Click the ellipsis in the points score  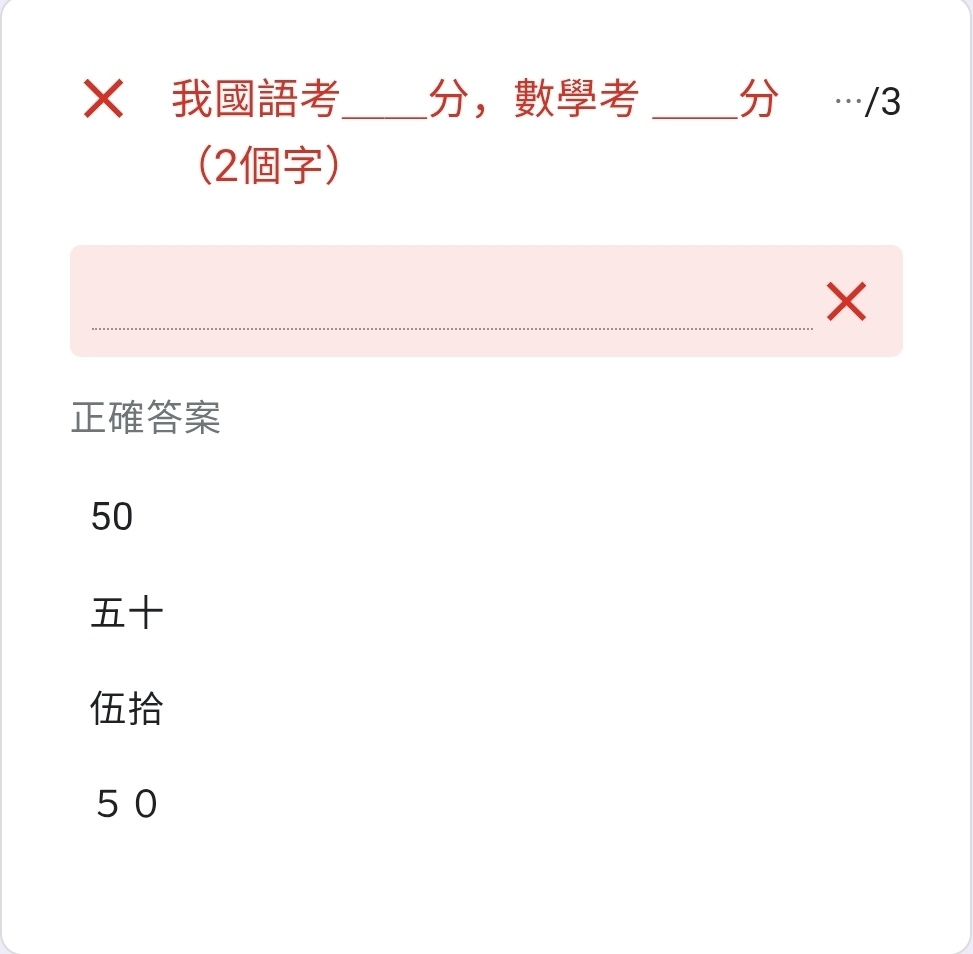point(848,102)
